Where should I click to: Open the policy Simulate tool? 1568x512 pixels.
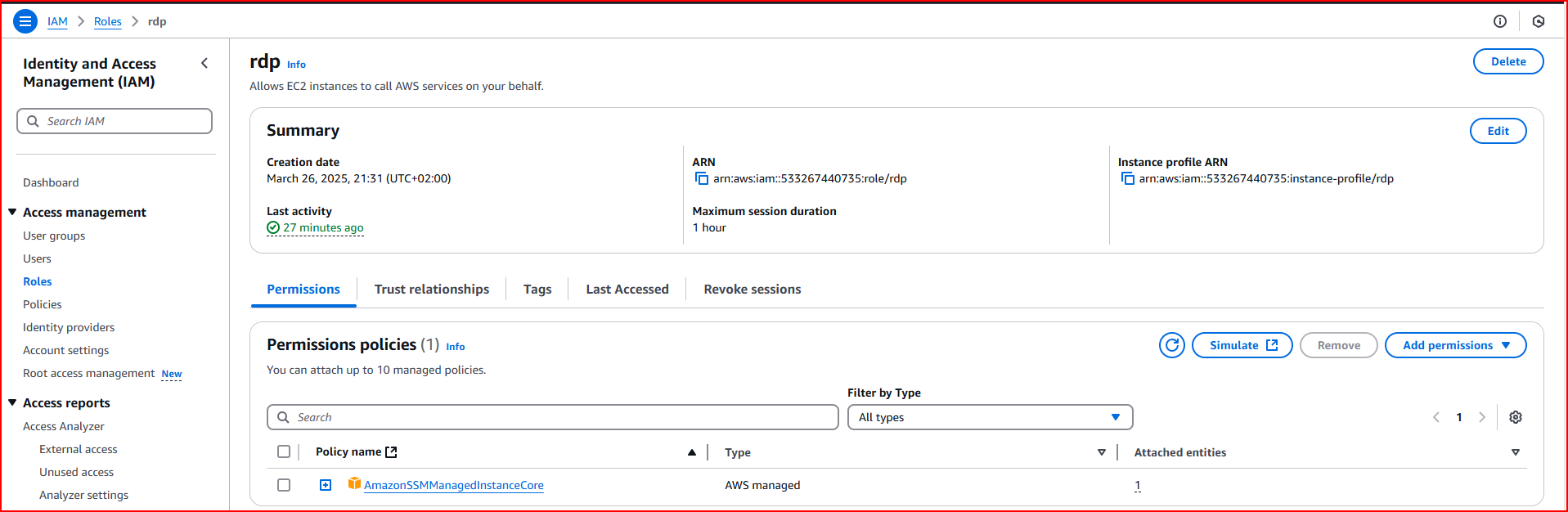1242,345
